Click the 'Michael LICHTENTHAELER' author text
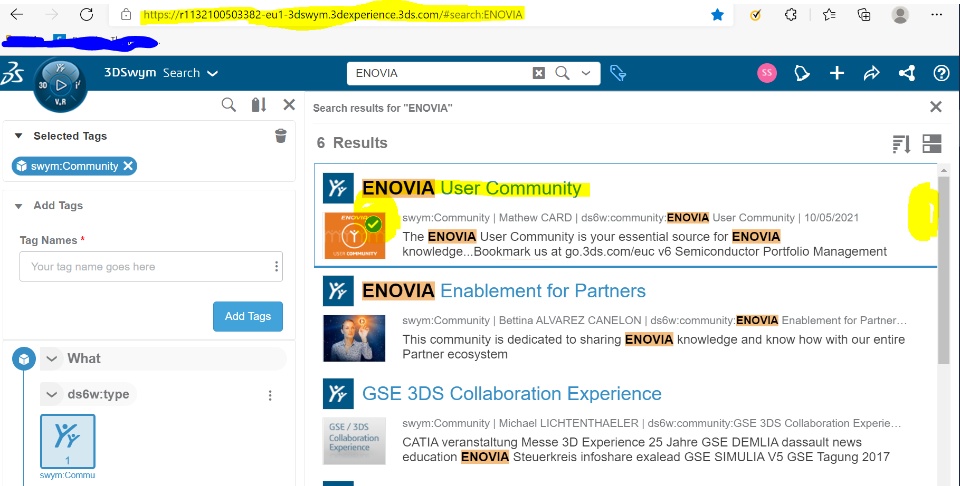Image resolution: width=960 pixels, height=486 pixels. (569, 423)
